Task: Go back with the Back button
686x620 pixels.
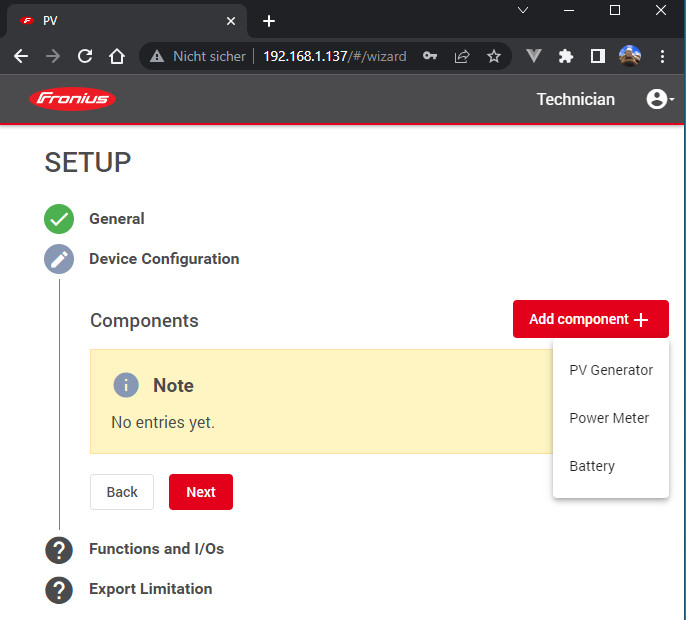Action: 122,492
